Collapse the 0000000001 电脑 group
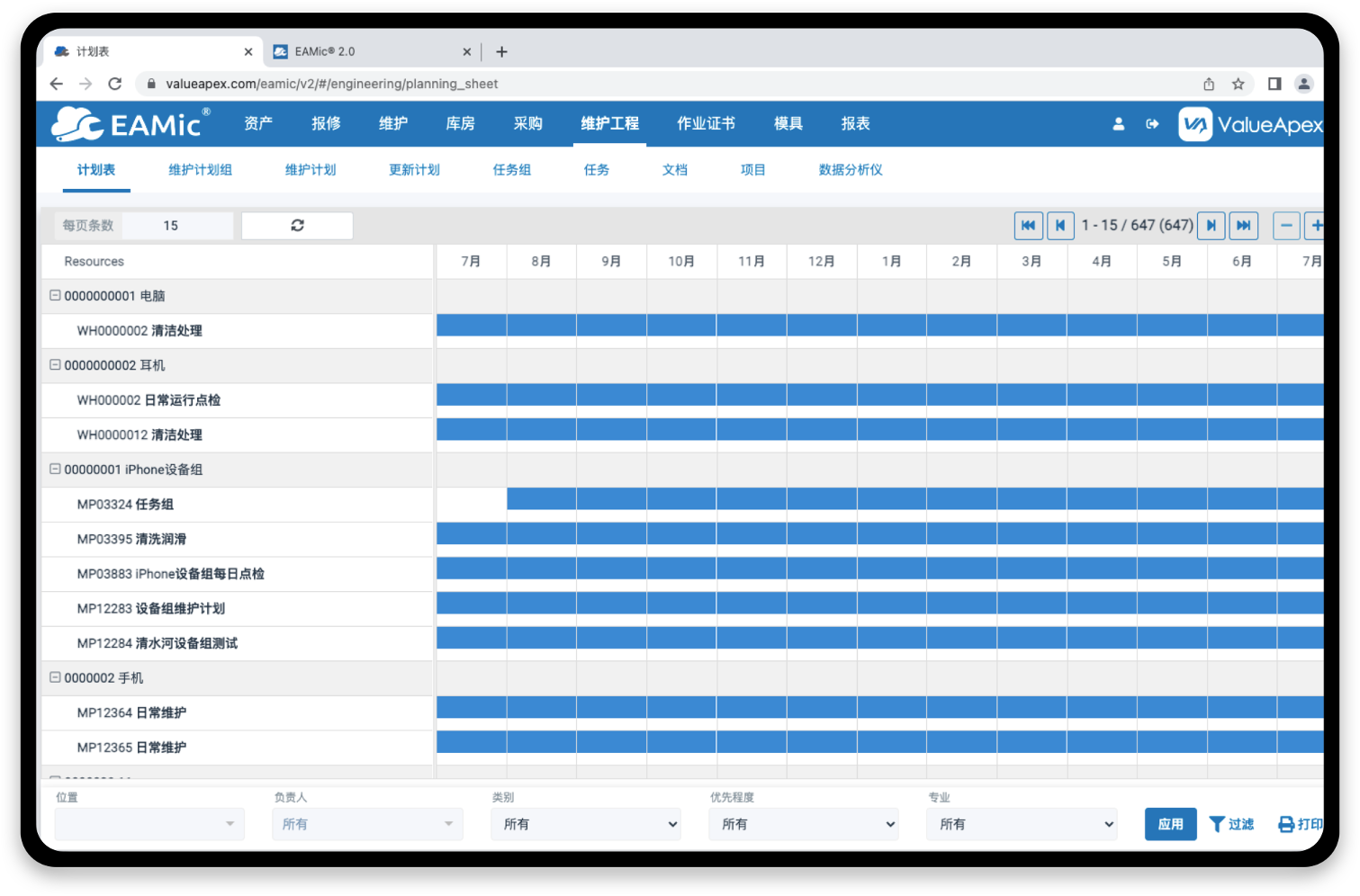 tap(55, 295)
